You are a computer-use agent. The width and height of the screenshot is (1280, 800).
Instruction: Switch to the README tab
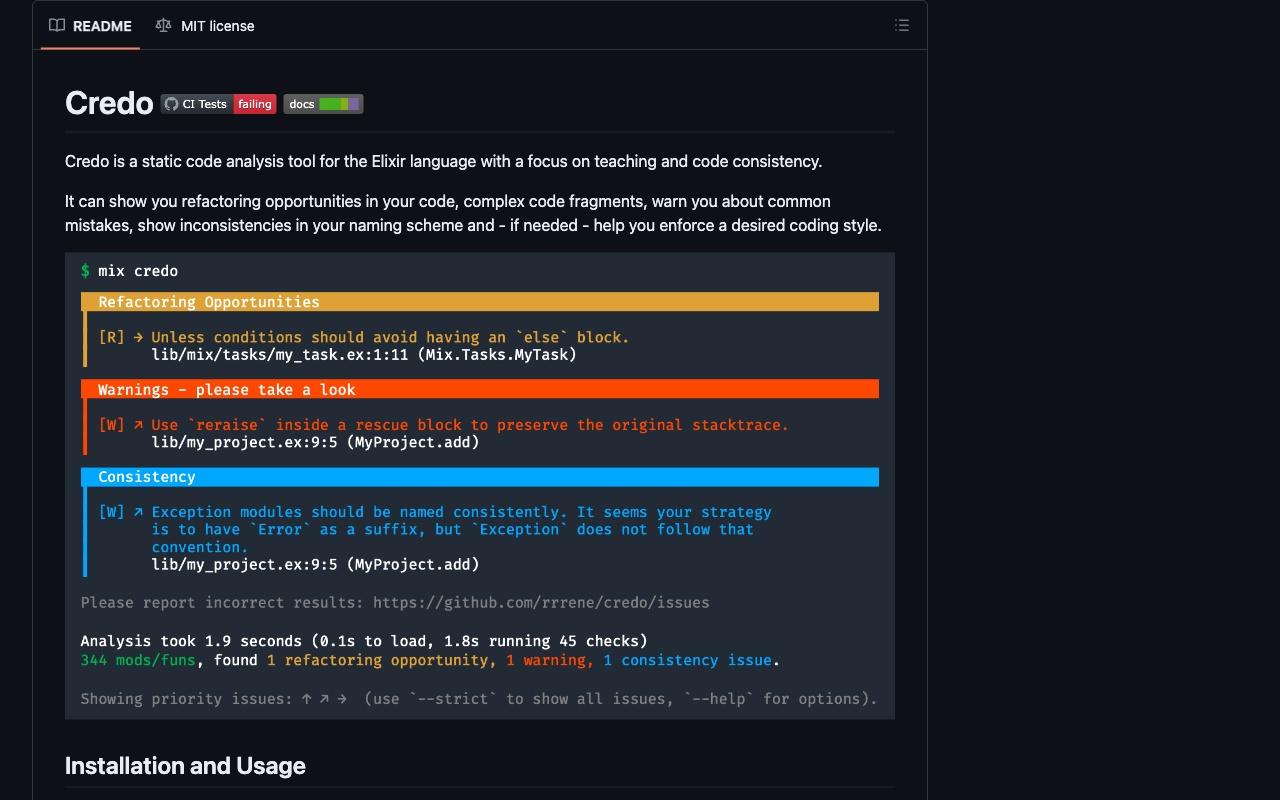click(x=91, y=26)
